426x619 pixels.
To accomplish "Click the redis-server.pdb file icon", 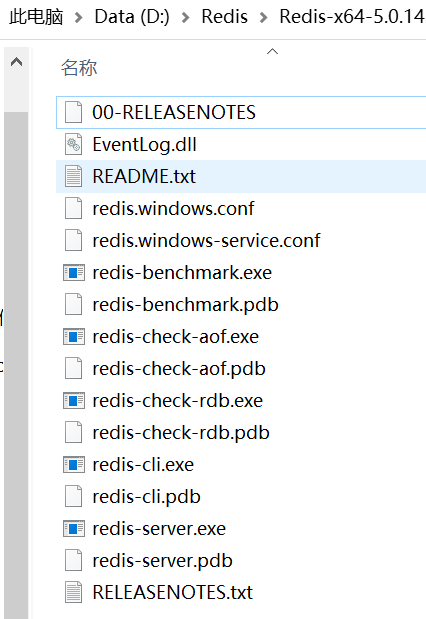I will point(74,560).
